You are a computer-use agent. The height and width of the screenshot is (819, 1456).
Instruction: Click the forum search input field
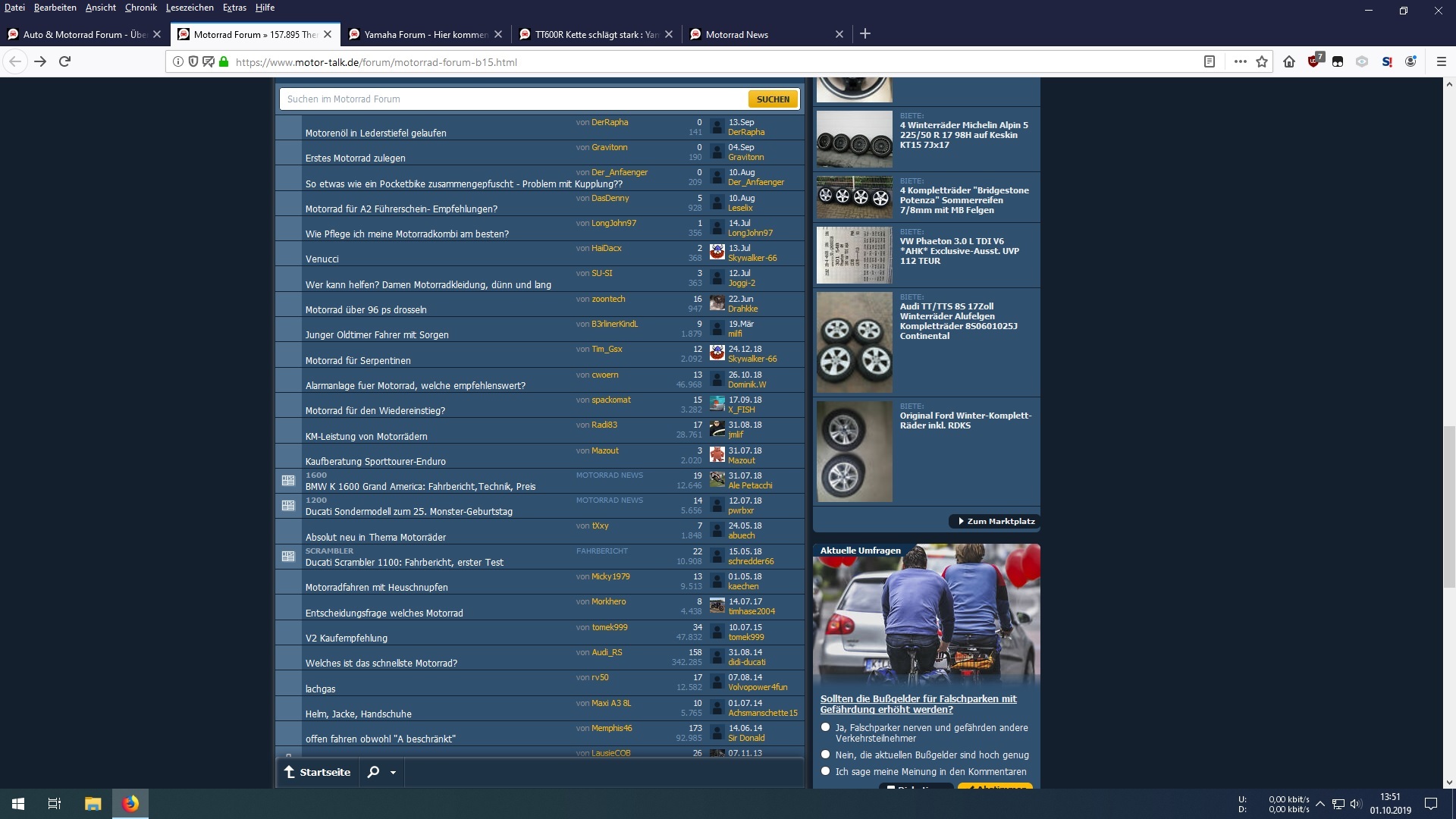tap(513, 99)
